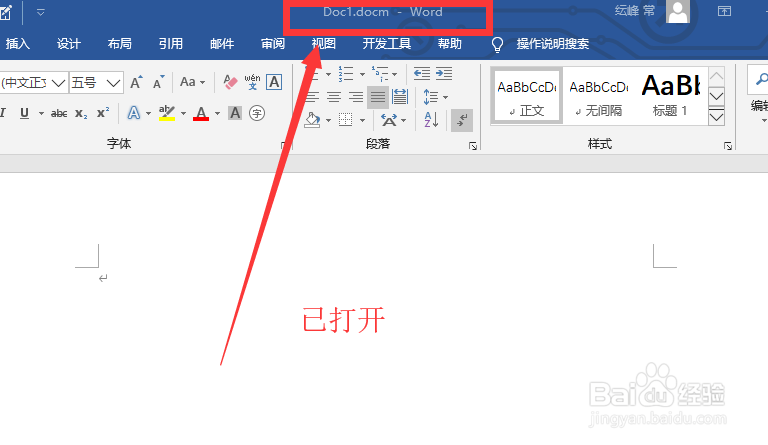Open the 插入 ribbon tab
Viewport: 768px width, 445px height.
tap(18, 44)
